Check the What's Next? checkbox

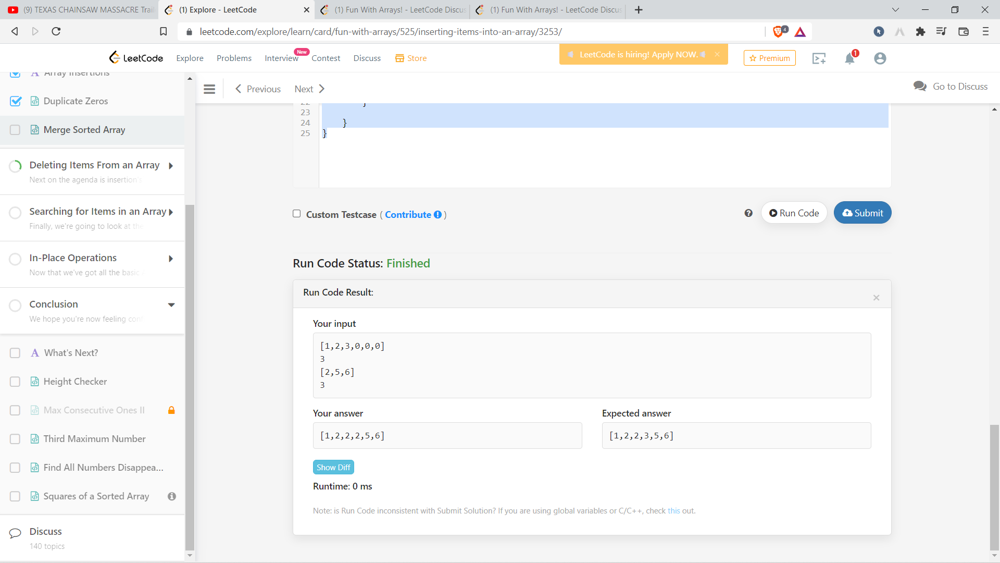pyautogui.click(x=15, y=353)
